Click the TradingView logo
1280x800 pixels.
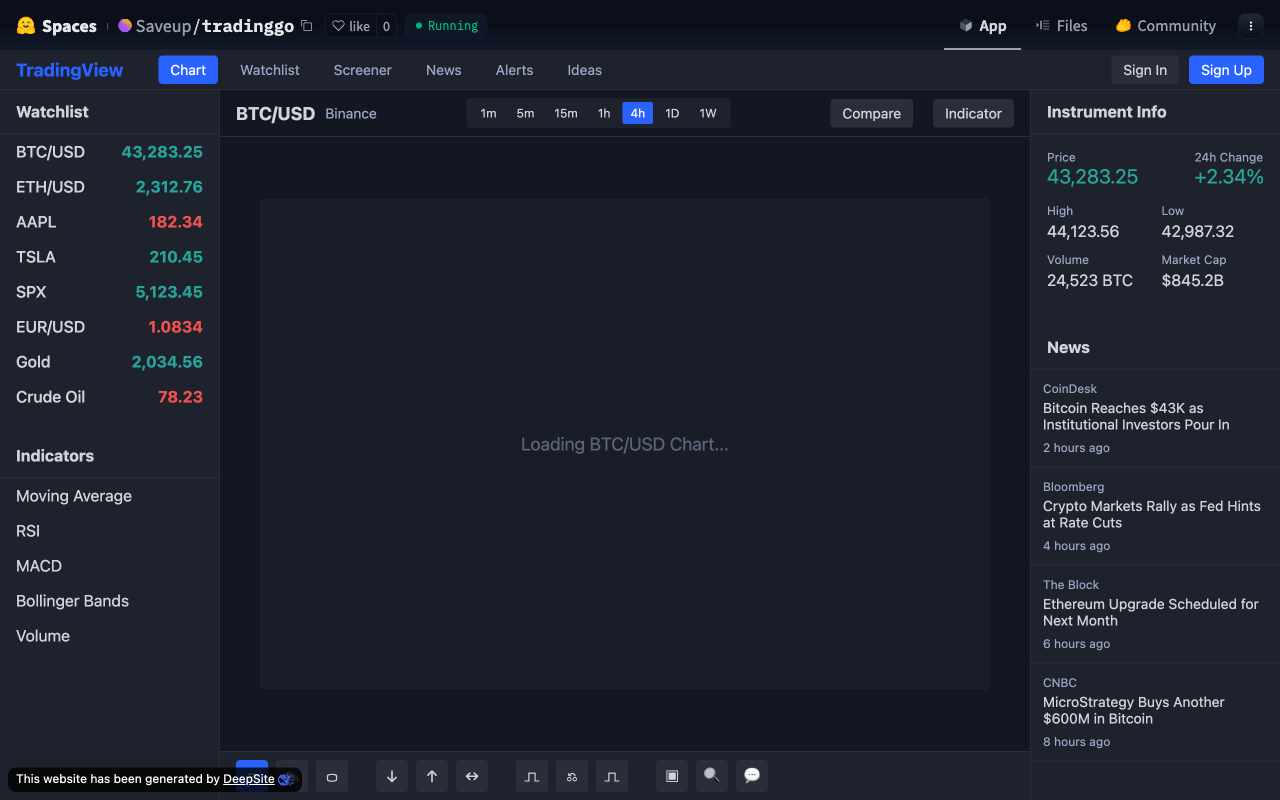pos(70,70)
